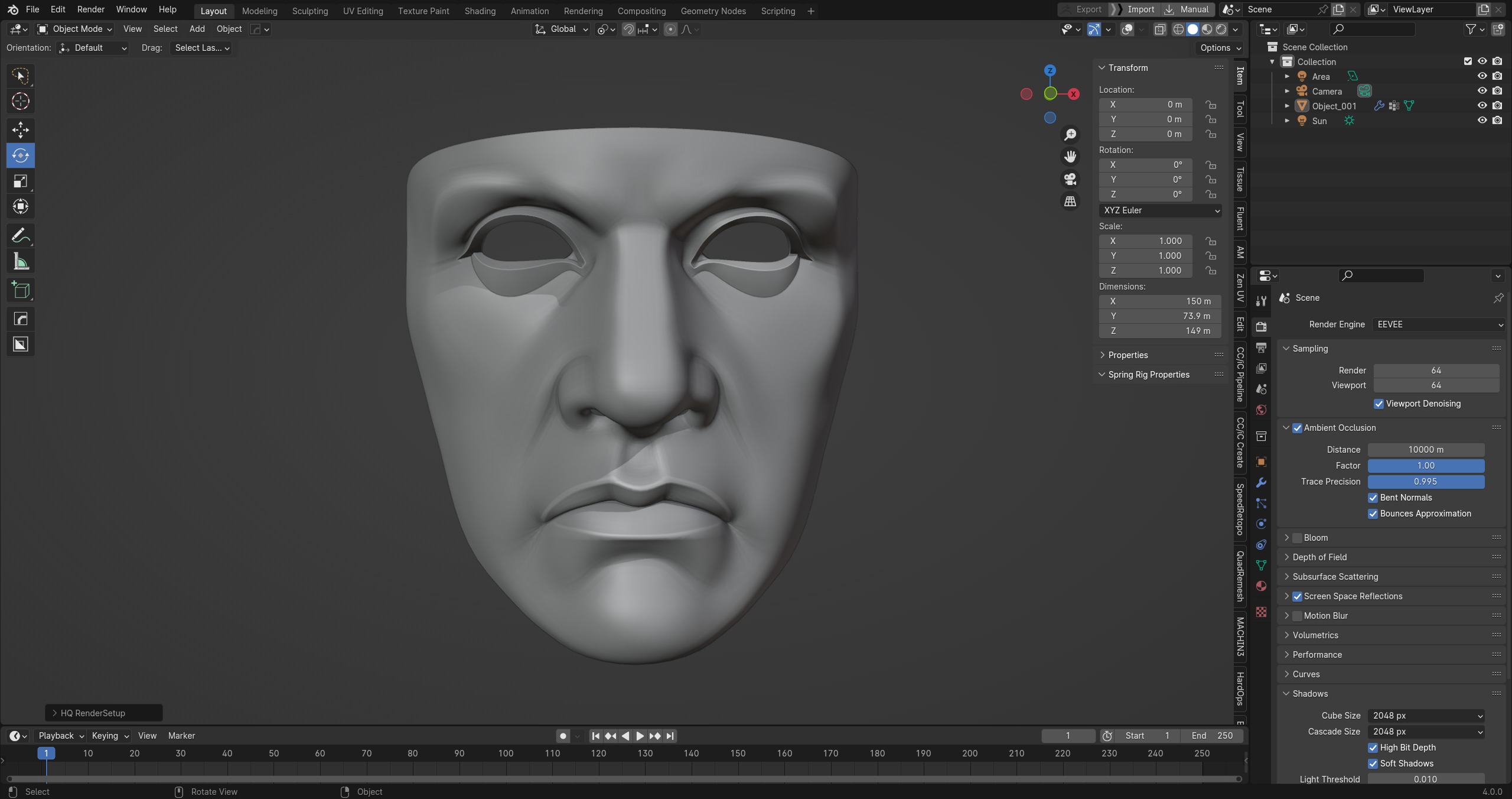Open the Render menu
The height and width of the screenshot is (799, 1512).
pyautogui.click(x=90, y=9)
